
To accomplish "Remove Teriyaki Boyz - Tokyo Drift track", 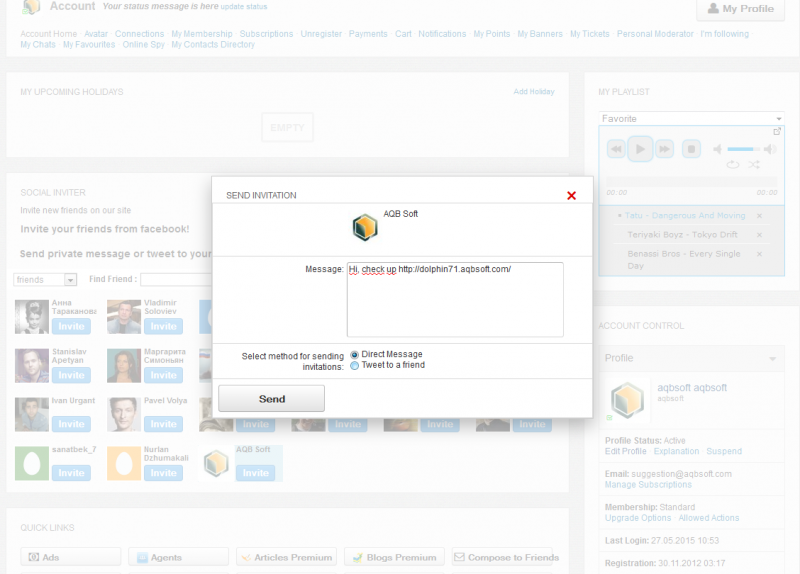I will click(x=759, y=235).
